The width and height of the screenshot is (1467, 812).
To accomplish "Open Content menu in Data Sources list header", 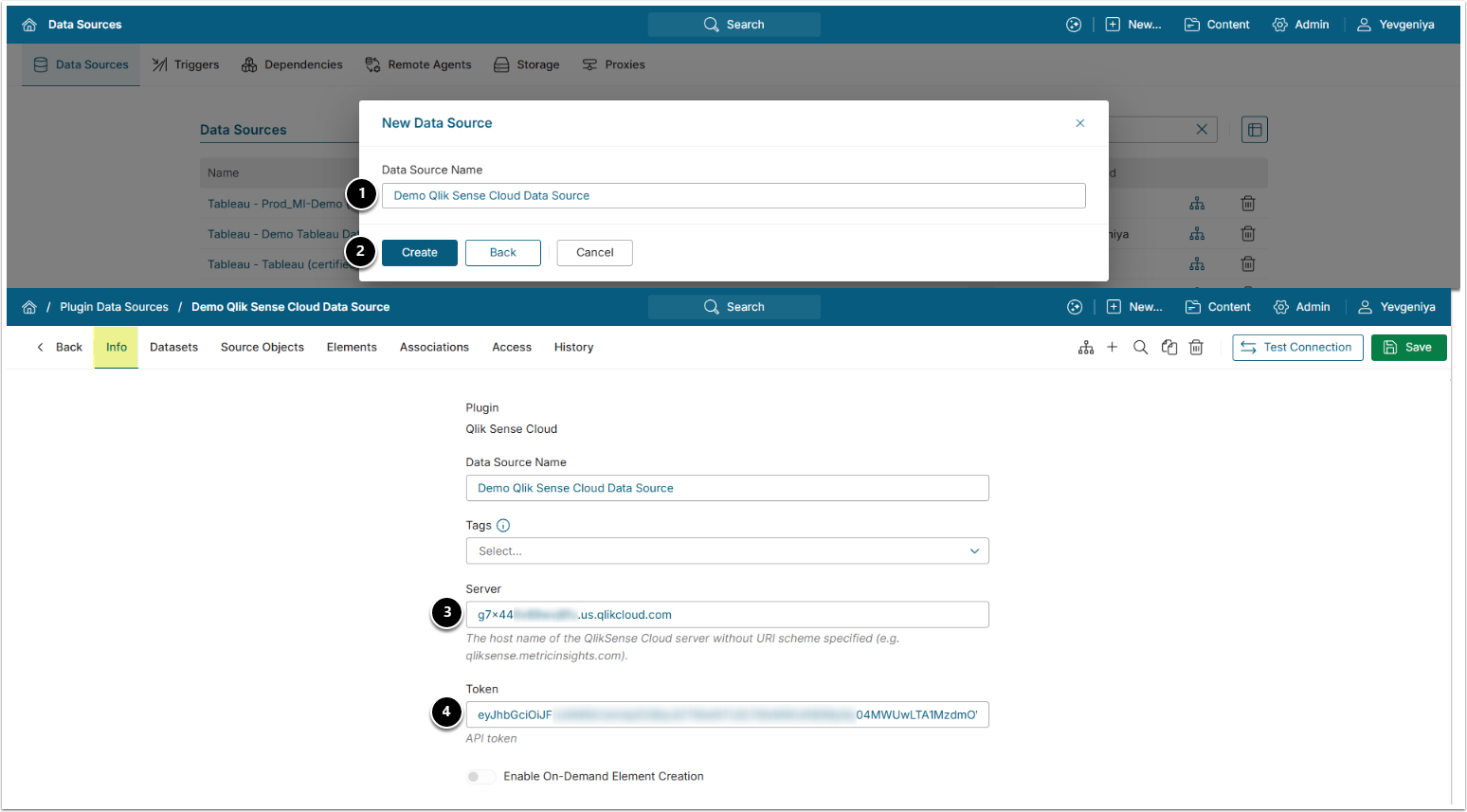I will pos(1217,25).
